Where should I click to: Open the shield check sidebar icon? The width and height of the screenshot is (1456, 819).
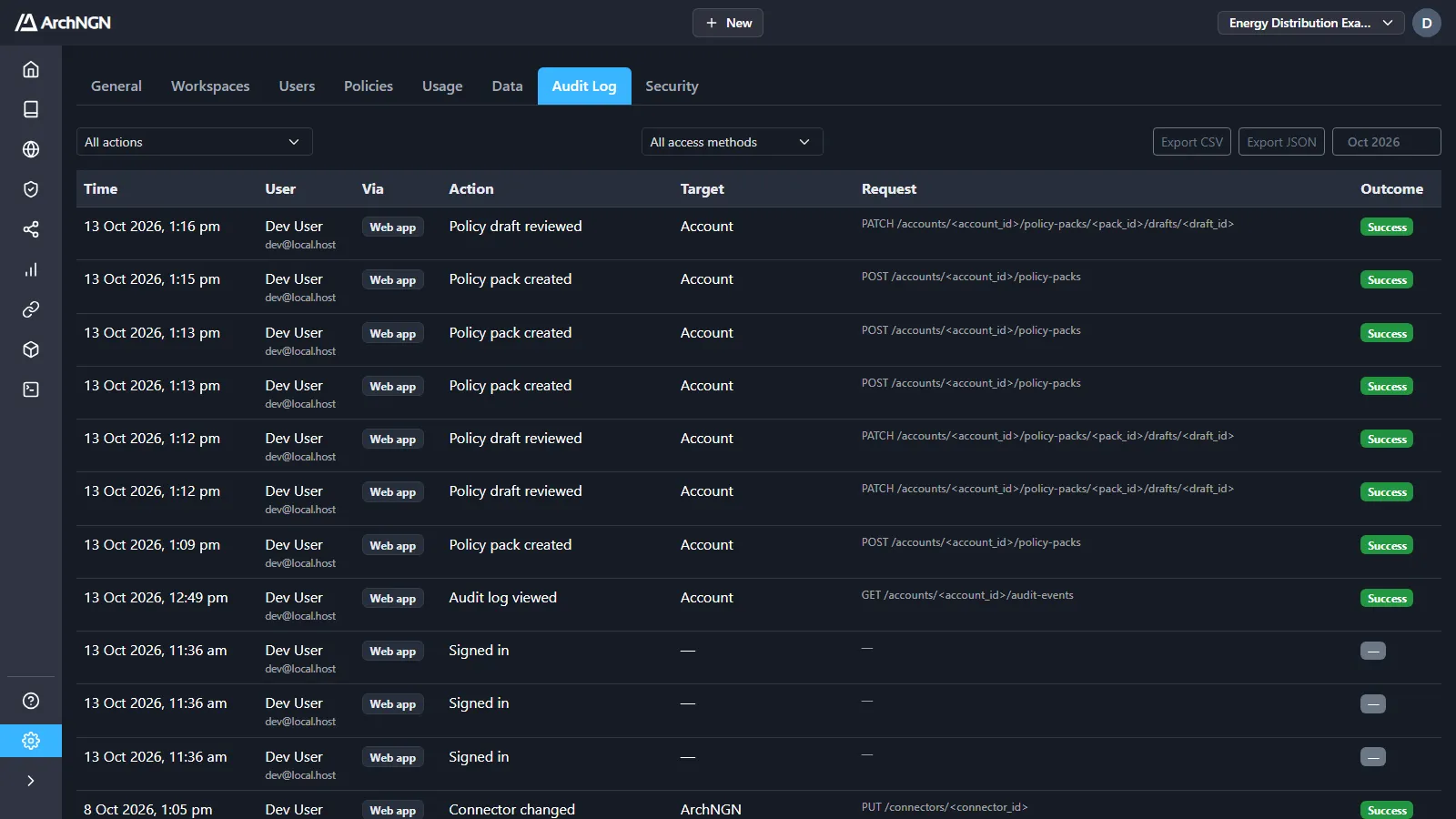point(31,189)
